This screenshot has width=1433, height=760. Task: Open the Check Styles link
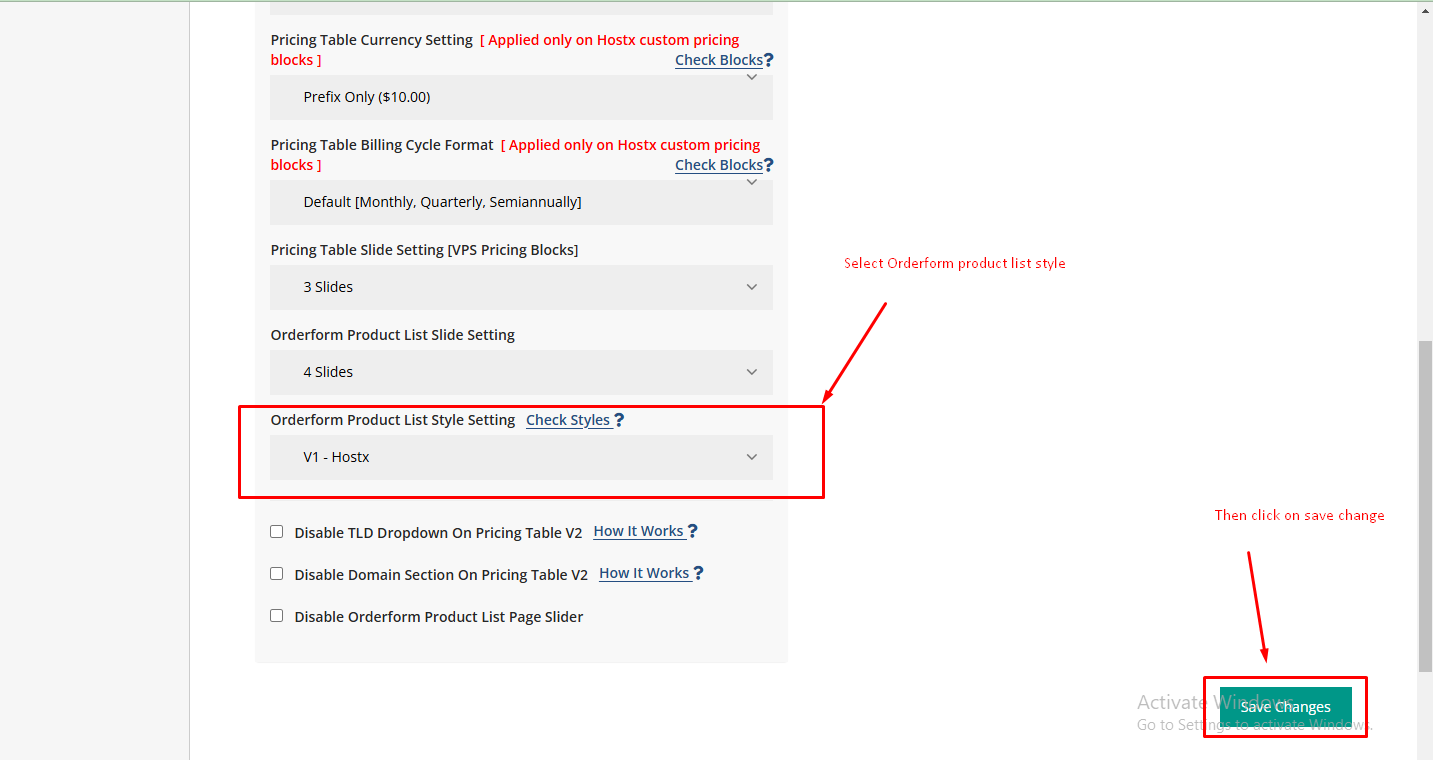coord(568,420)
